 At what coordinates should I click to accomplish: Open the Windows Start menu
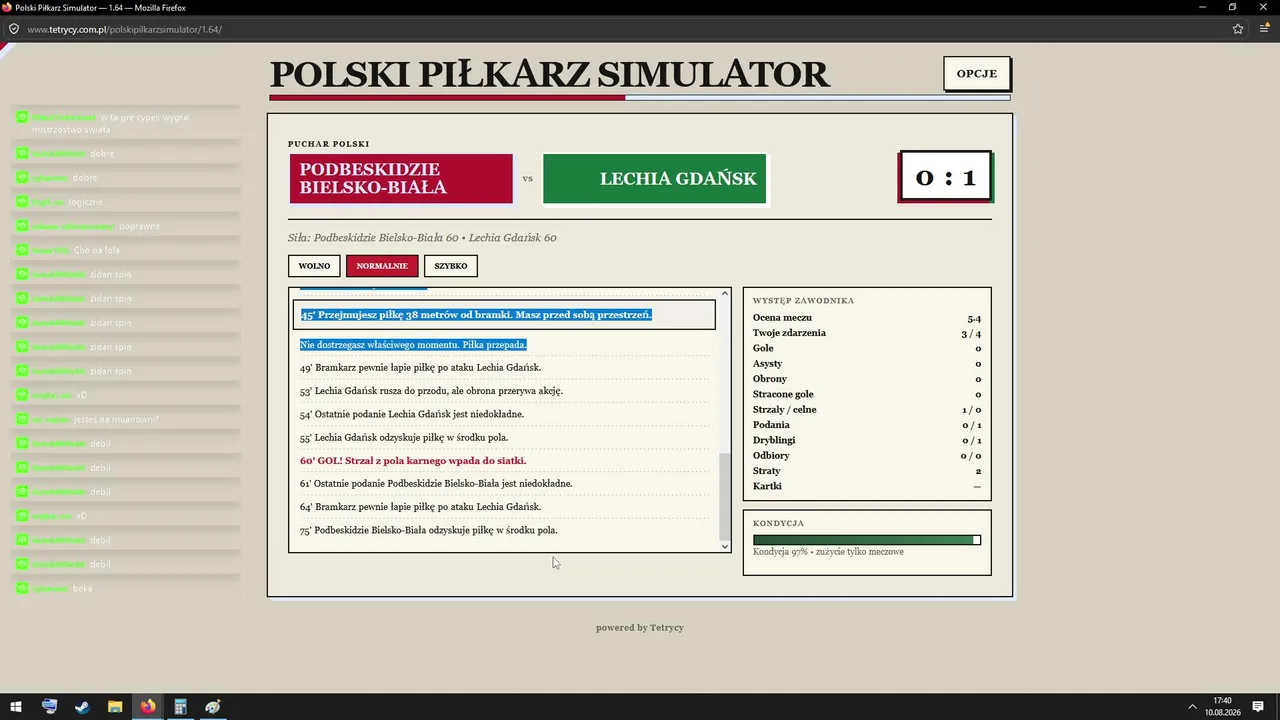[x=16, y=707]
